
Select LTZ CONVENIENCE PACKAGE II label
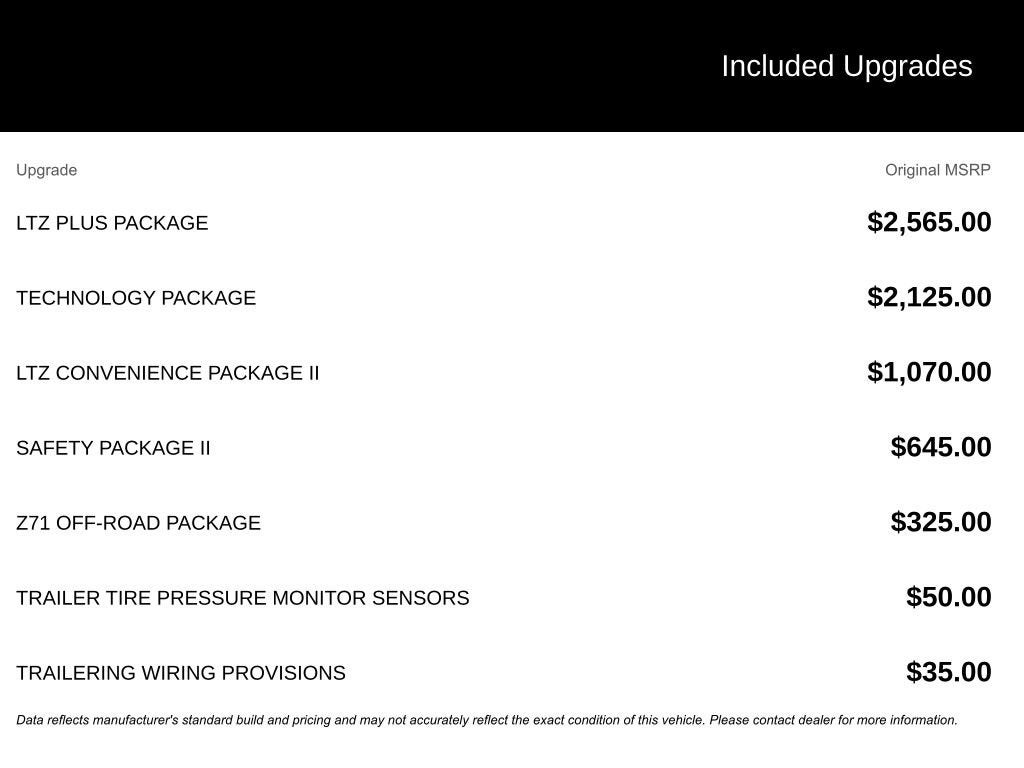[168, 373]
